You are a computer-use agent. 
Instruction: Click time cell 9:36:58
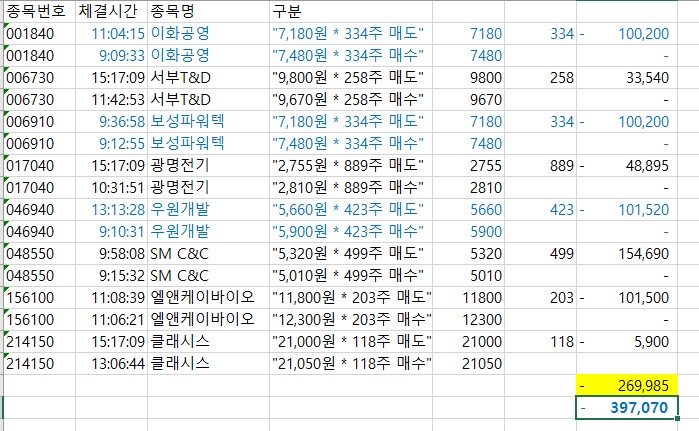[x=111, y=122]
